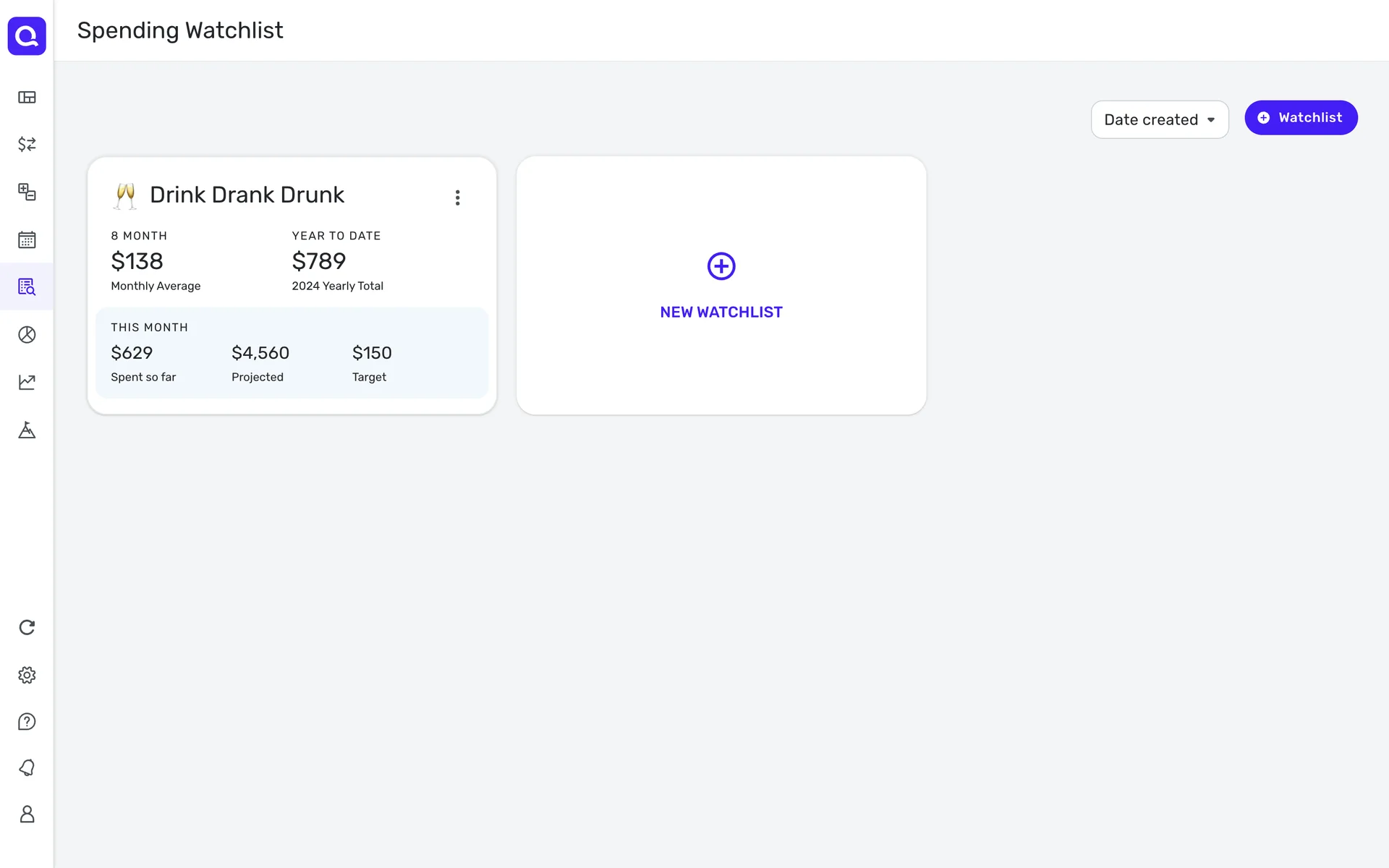Screen dimensions: 1389x868
Task: Open the user profile icon
Action: (27, 814)
